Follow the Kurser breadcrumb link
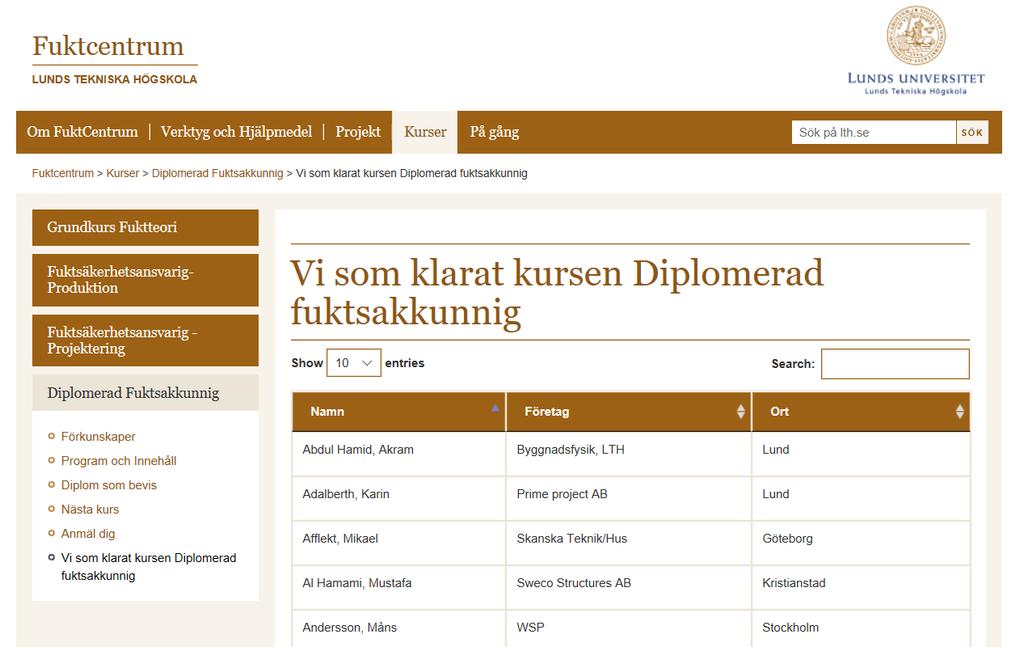Viewport: 1024px width, 647px height. pos(123,173)
